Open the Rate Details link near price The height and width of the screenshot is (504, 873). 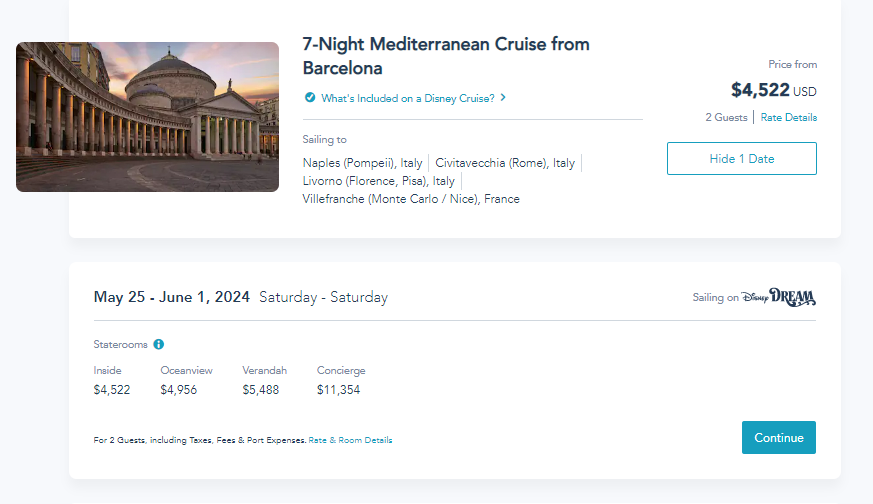click(788, 118)
